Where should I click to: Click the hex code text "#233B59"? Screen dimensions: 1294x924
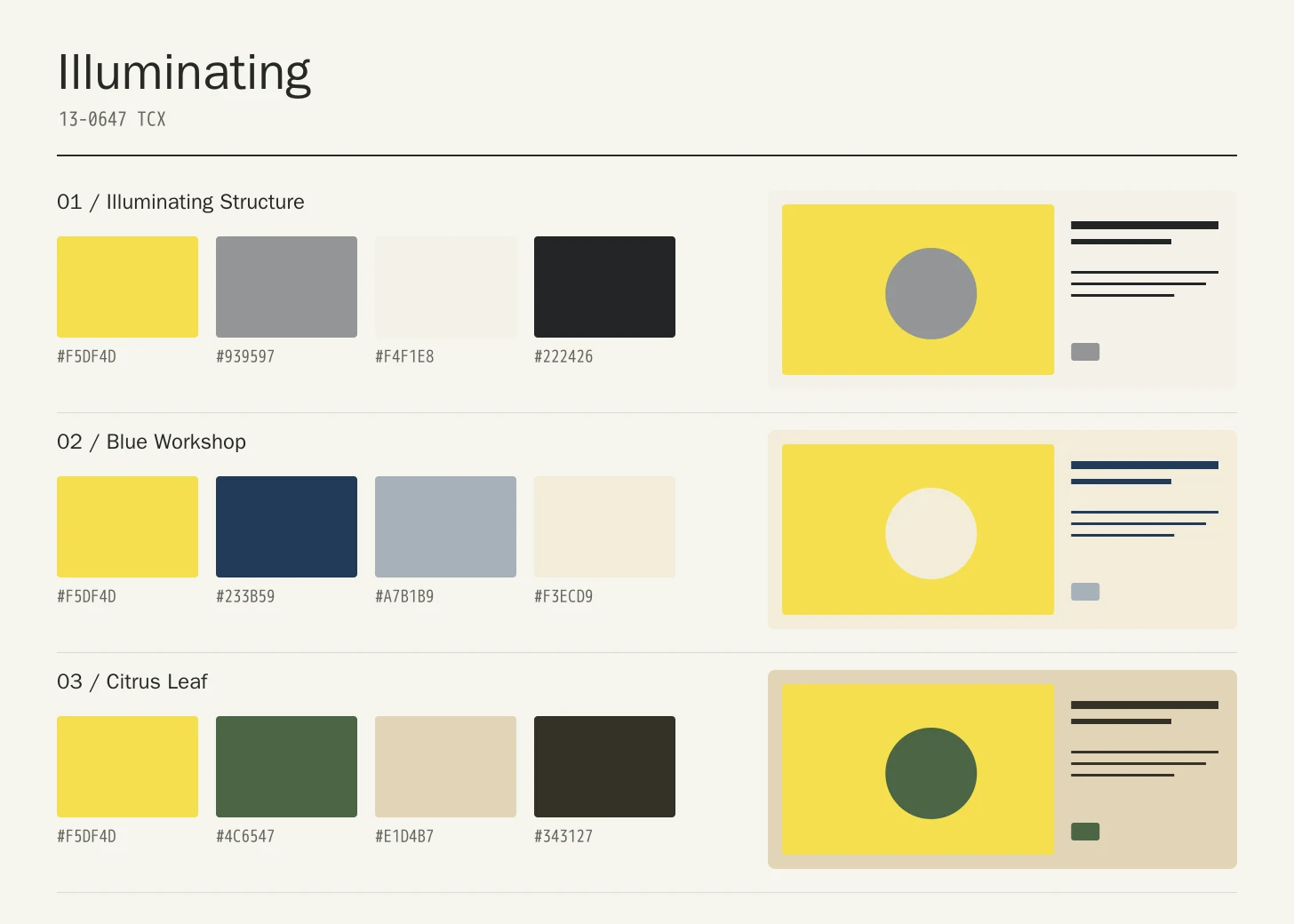[x=245, y=596]
